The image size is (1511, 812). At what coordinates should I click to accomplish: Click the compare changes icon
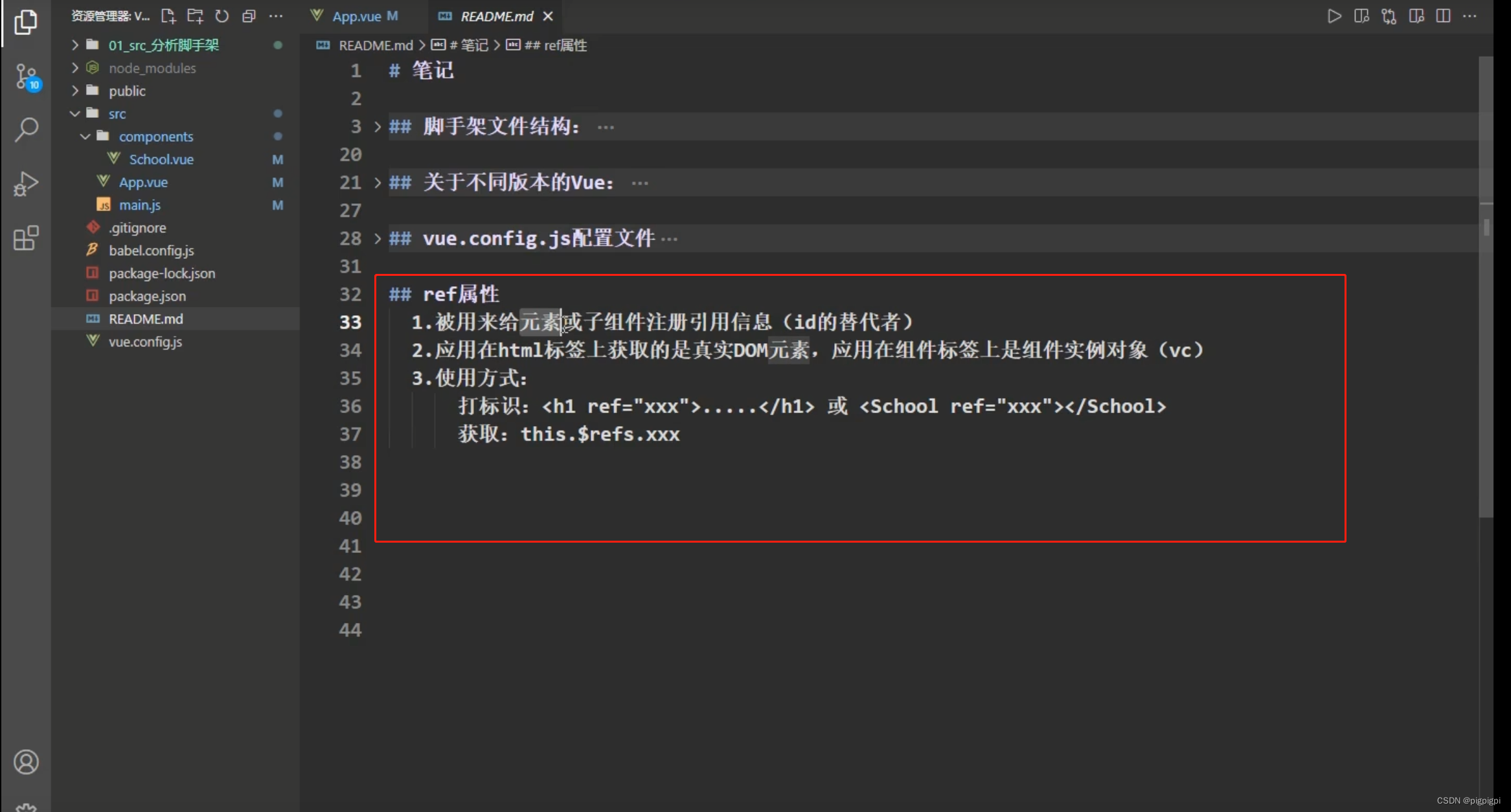1389,16
